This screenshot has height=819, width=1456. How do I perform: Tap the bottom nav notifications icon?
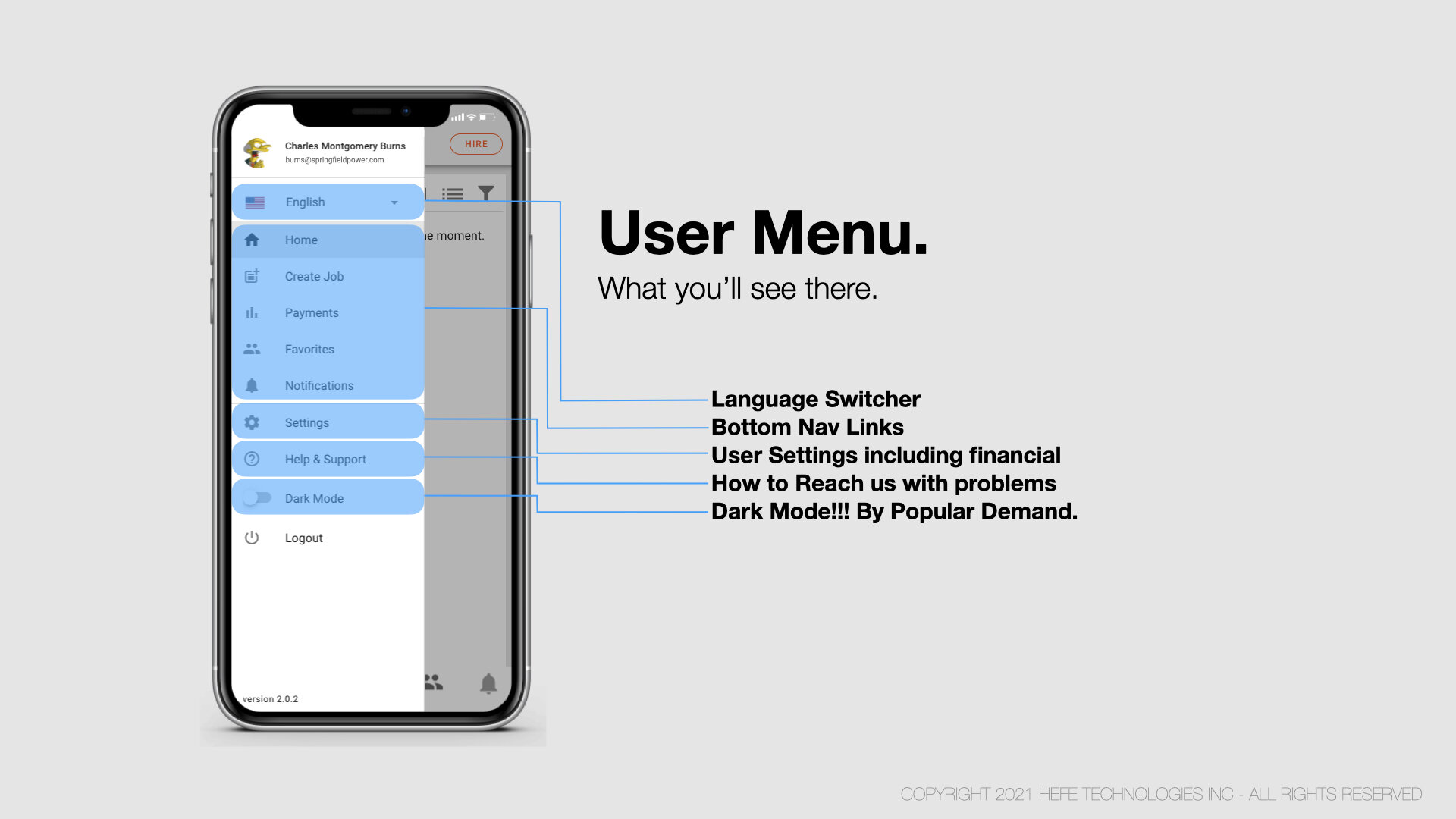tap(488, 682)
